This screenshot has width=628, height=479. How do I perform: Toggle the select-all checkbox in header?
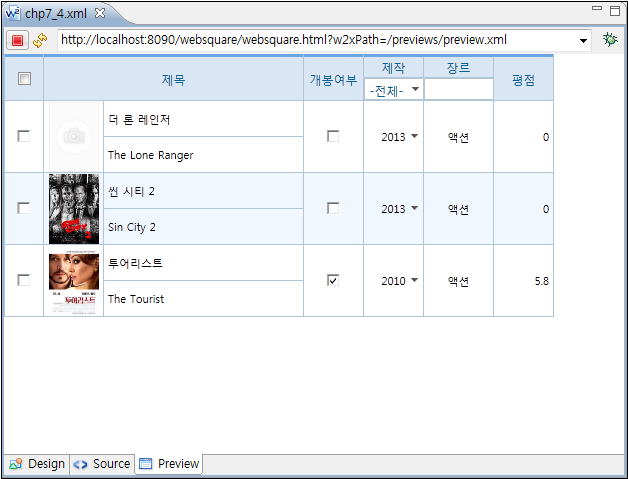coord(24,79)
